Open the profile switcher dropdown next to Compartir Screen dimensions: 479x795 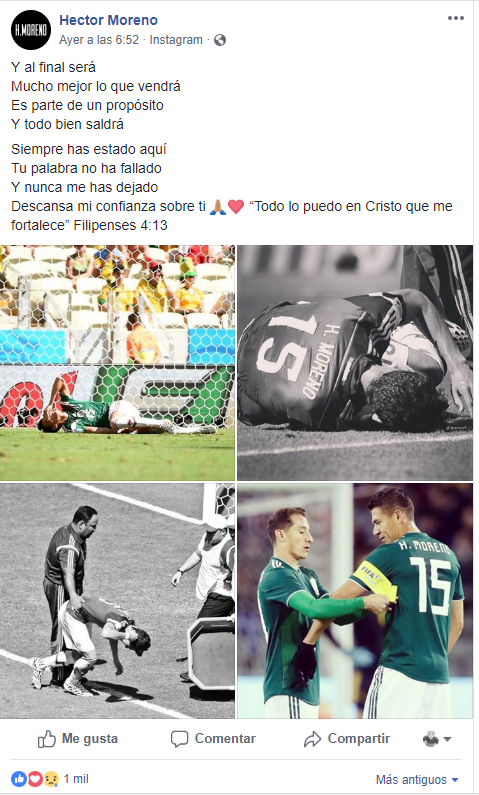coord(437,739)
